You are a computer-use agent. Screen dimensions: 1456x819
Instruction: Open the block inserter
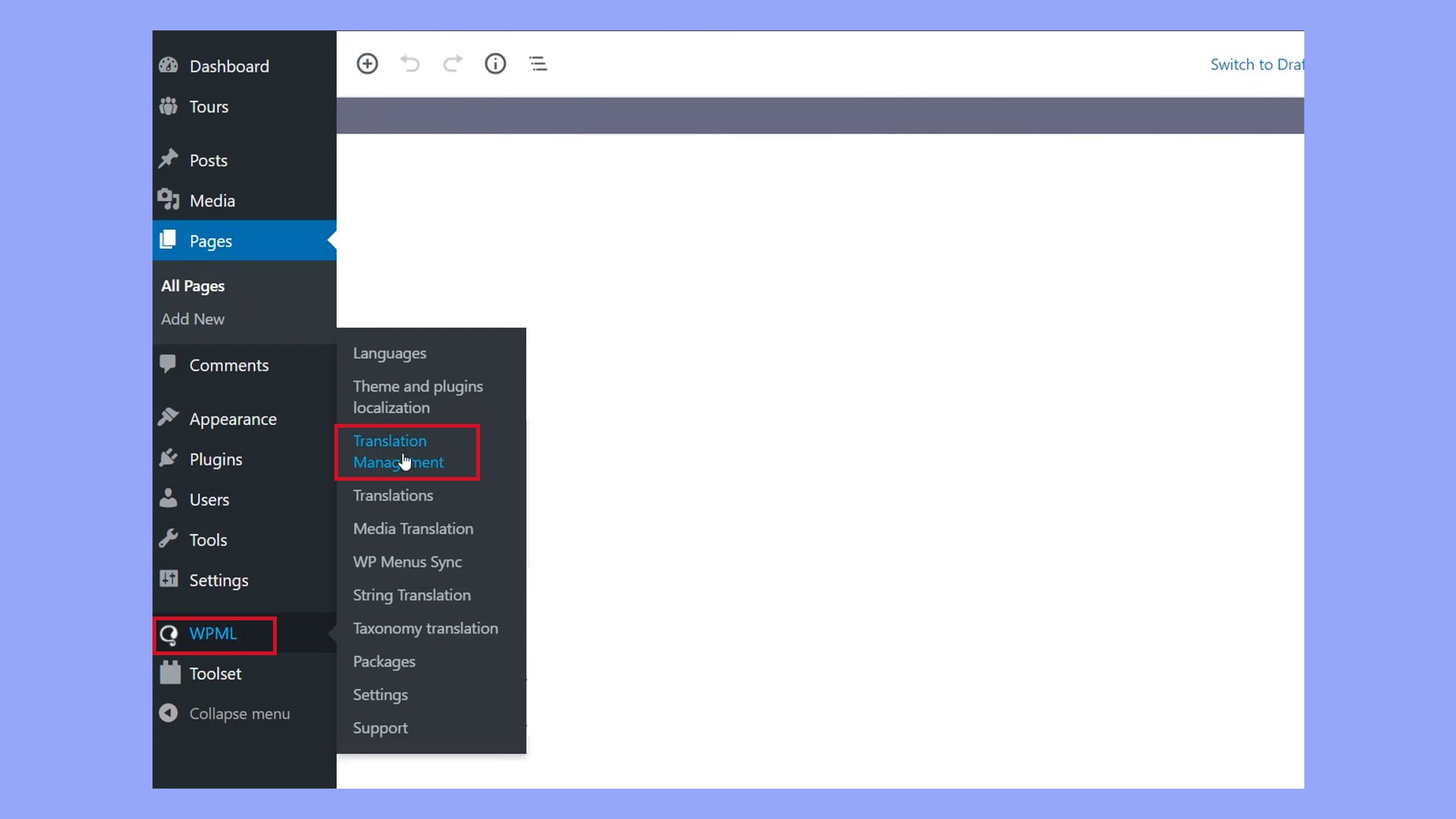[367, 64]
